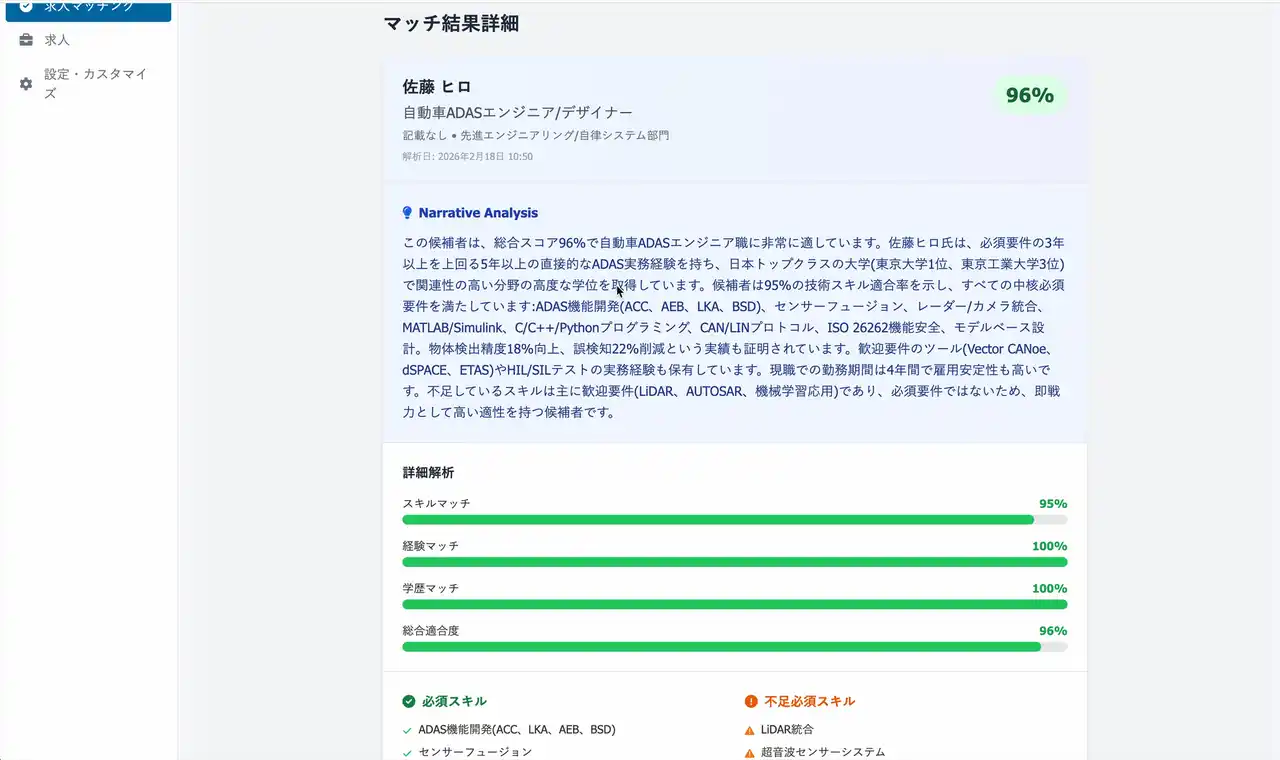Click the 96% match score badge
Image resolution: width=1280 pixels, height=760 pixels.
point(1029,96)
